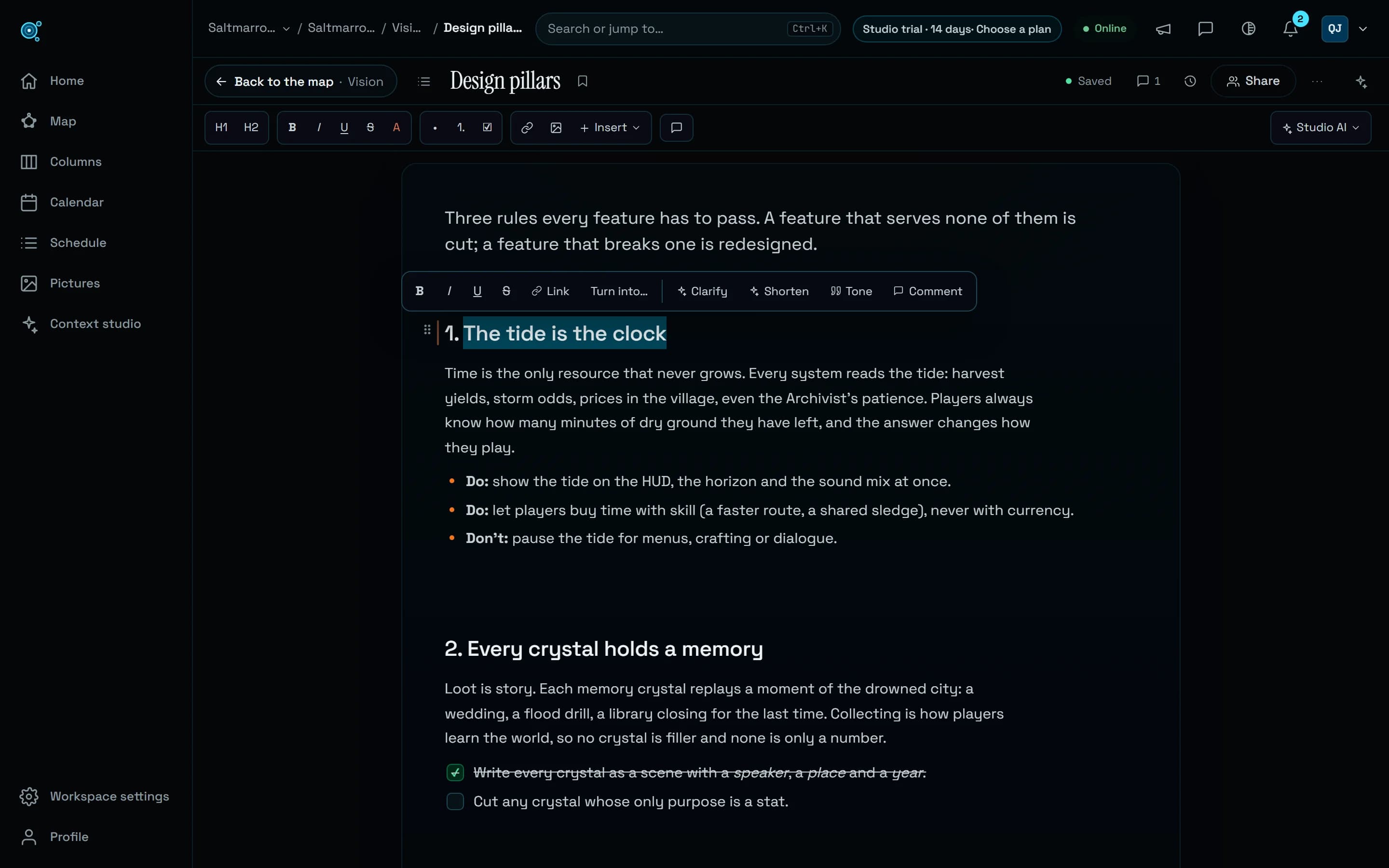The image size is (1389, 868).
Task: Check 'Cut any crystal' task box
Action: coord(455,801)
